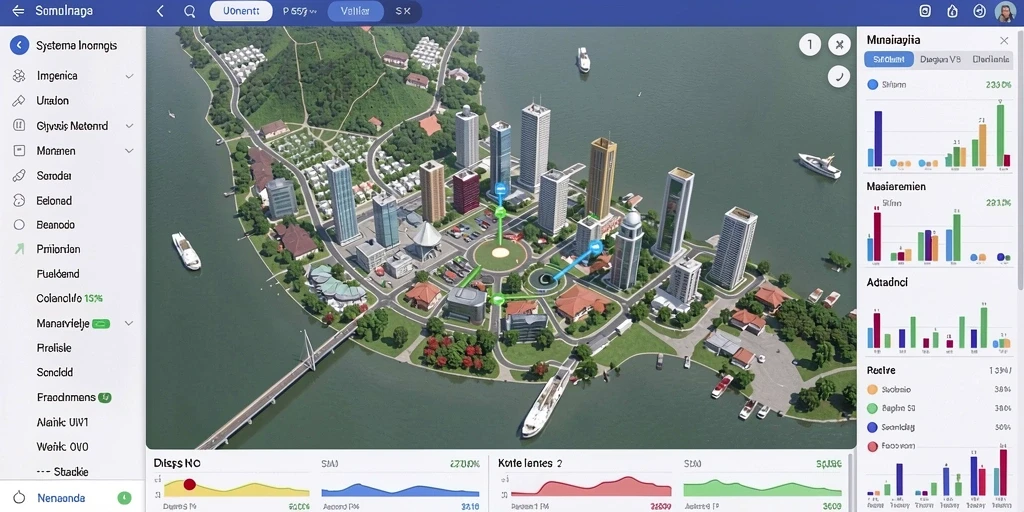This screenshot has width=1024, height=512.
Task: Toggle the Beanodo radio circle
Action: click(19, 225)
